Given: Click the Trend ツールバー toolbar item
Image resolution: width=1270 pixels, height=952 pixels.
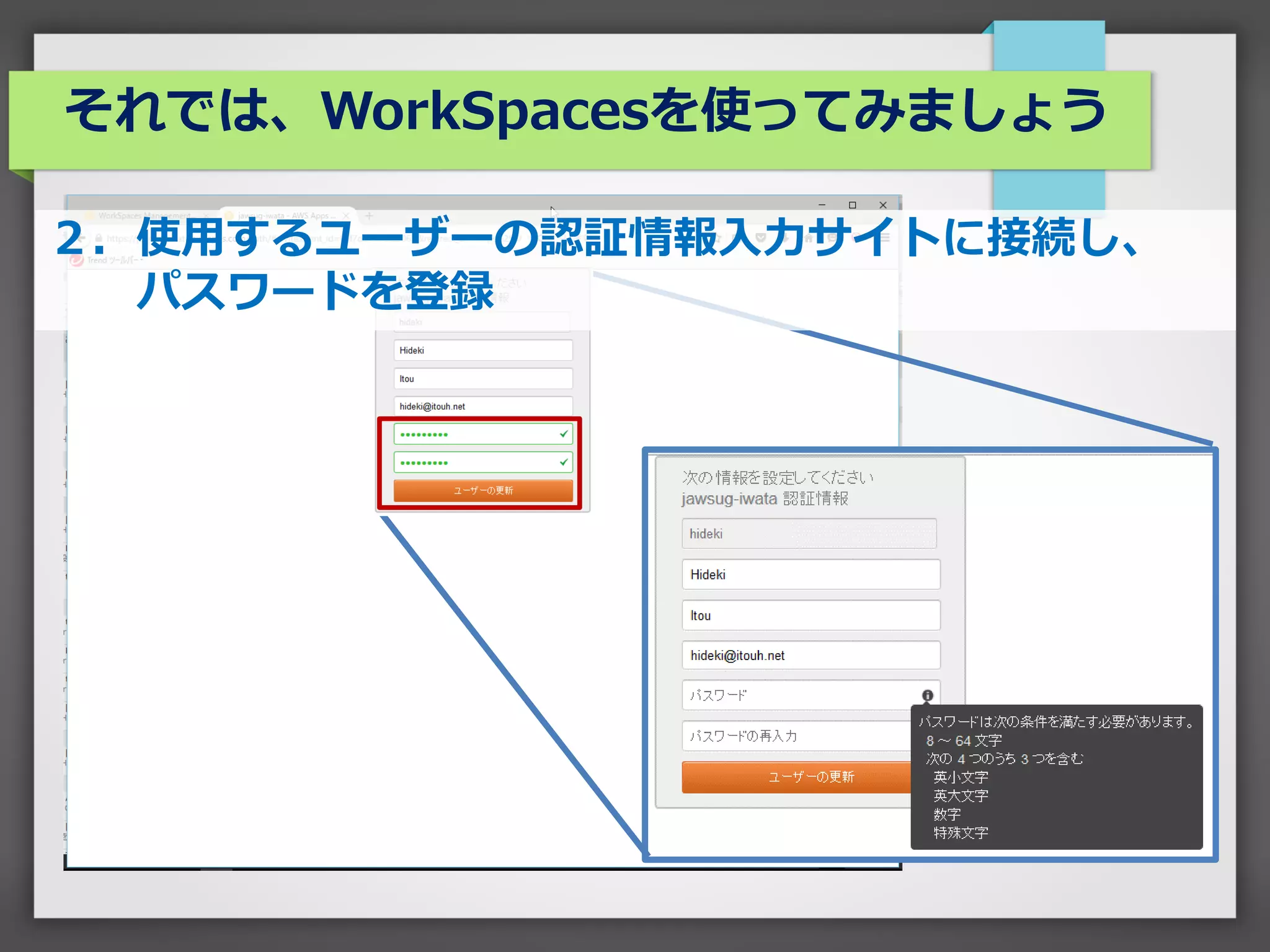Looking at the screenshot, I should pos(107,260).
